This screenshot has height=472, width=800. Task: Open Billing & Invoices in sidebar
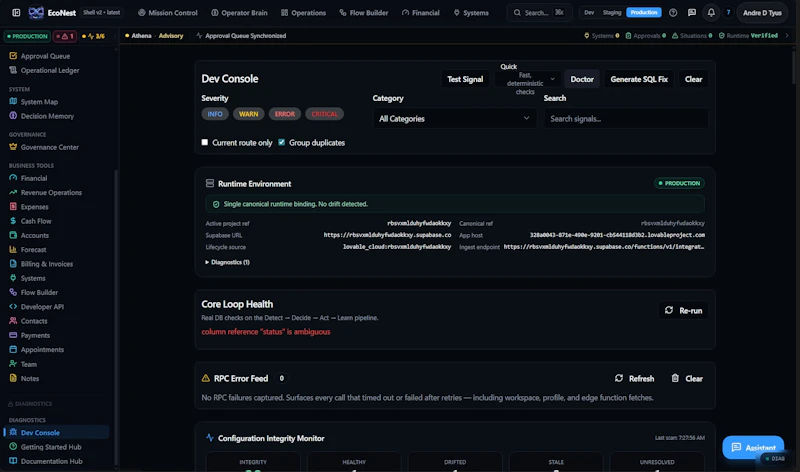pyautogui.click(x=41, y=264)
